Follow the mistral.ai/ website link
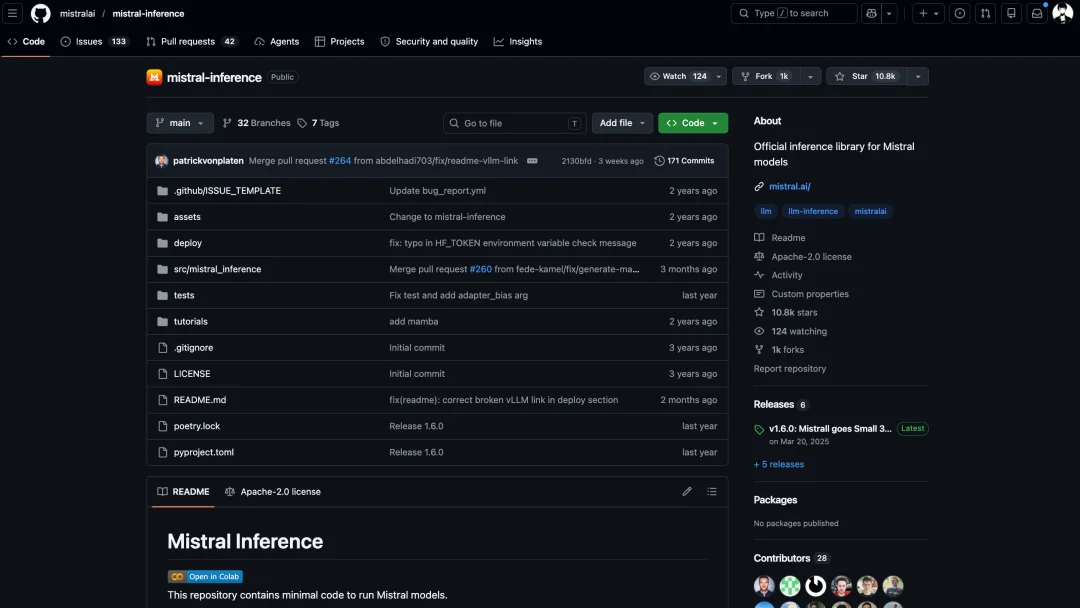This screenshot has width=1080, height=608. tap(789, 187)
